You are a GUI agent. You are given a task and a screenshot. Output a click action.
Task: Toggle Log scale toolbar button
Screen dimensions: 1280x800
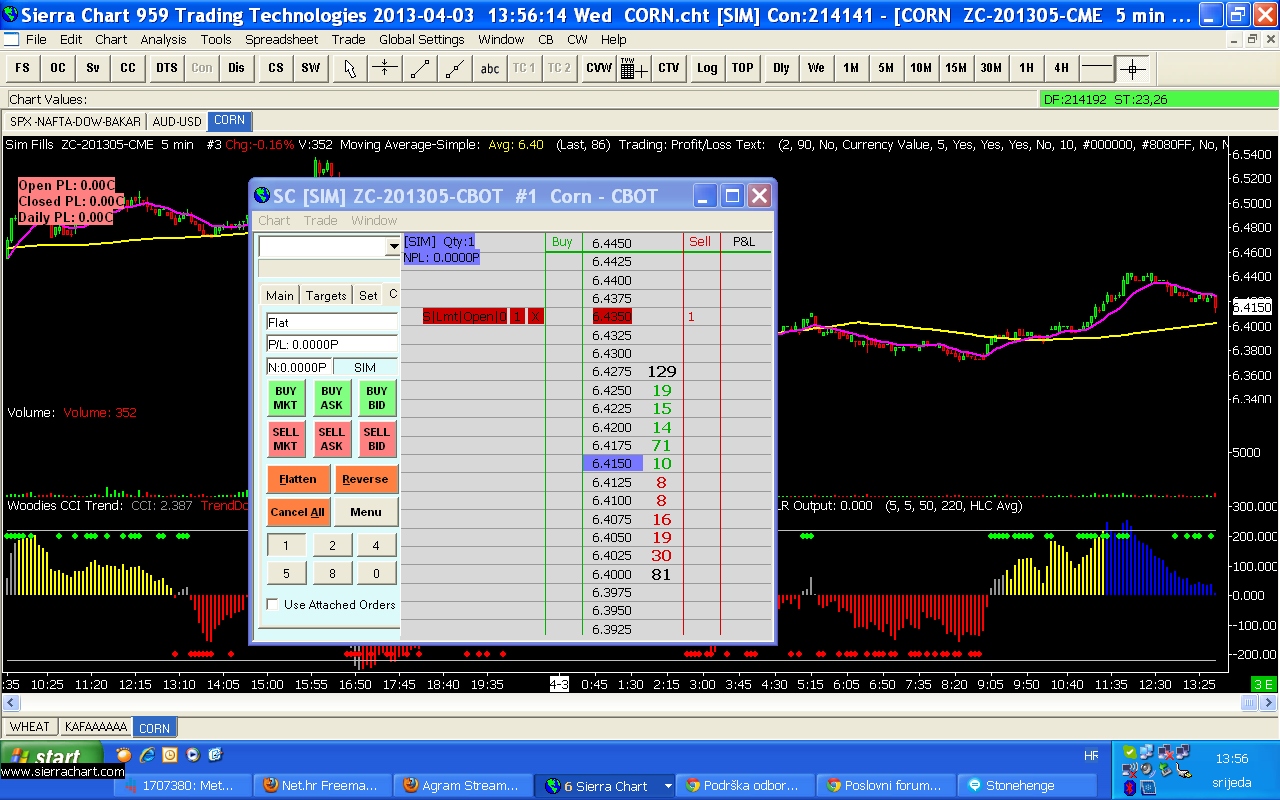[707, 68]
